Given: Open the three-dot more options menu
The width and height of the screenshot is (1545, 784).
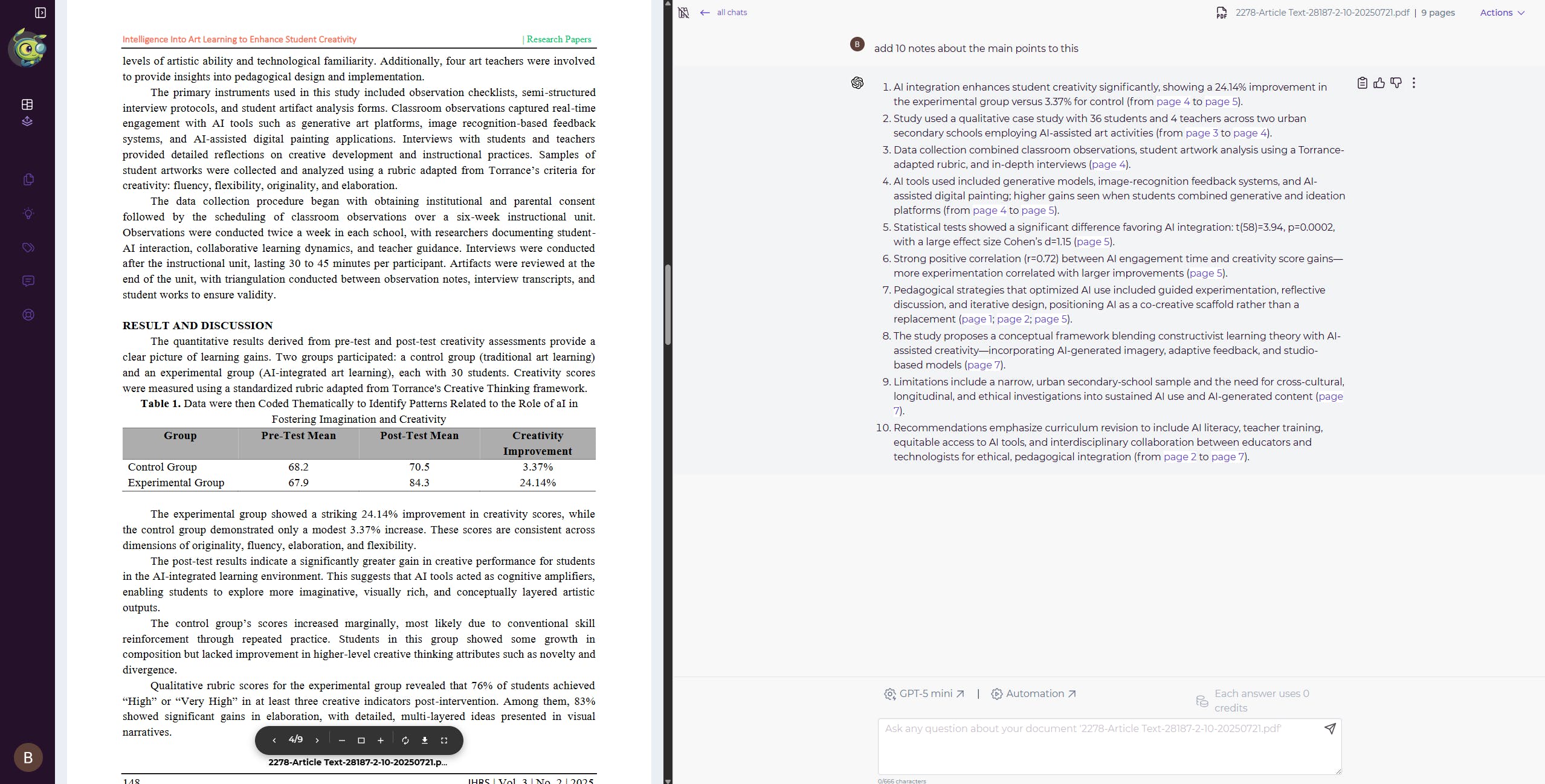Looking at the screenshot, I should point(1413,83).
